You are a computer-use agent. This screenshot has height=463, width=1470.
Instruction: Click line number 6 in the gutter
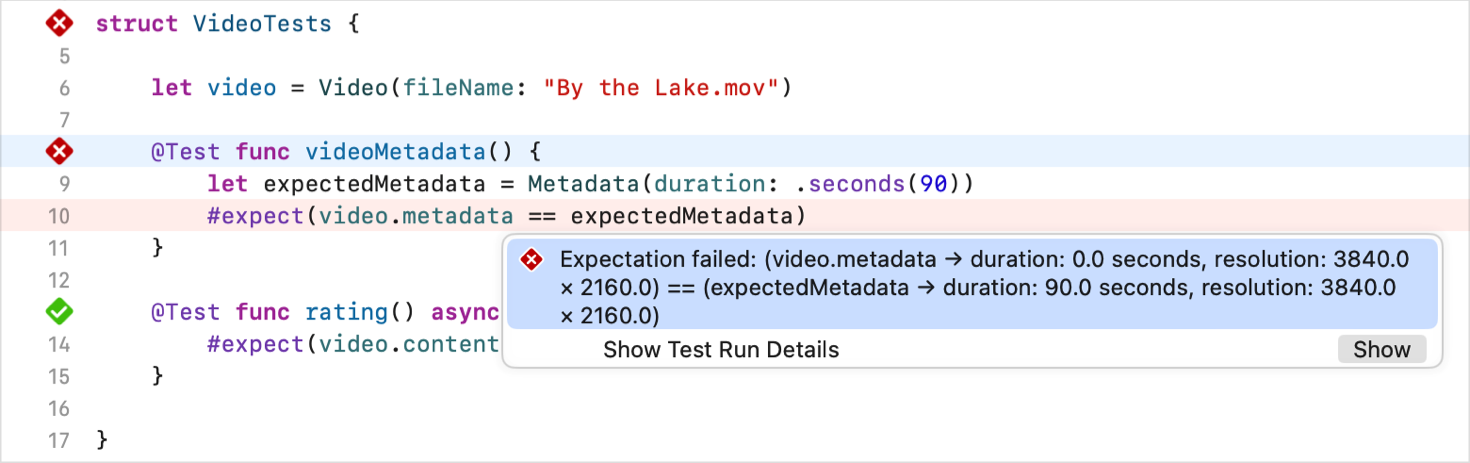coord(64,88)
